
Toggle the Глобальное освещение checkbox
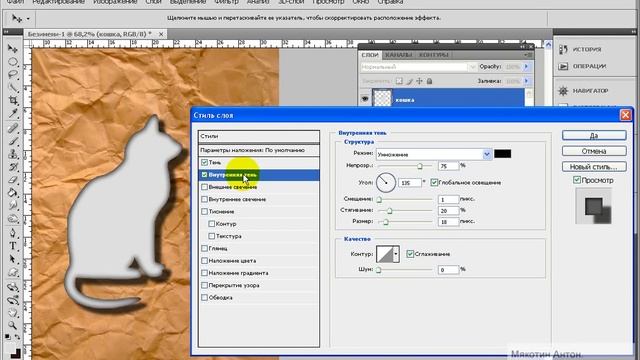click(x=434, y=182)
